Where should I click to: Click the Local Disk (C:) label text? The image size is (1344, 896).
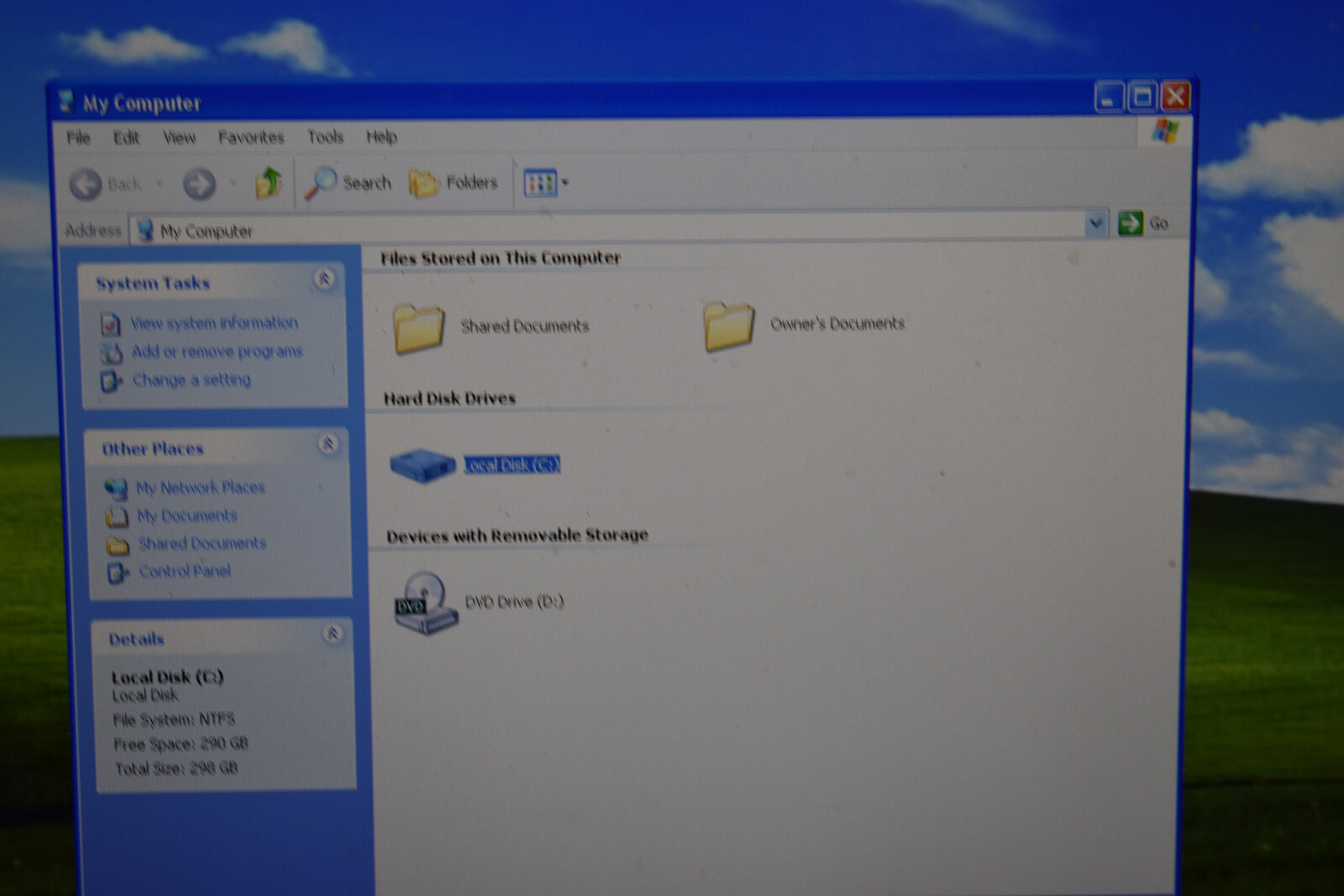pyautogui.click(x=512, y=464)
